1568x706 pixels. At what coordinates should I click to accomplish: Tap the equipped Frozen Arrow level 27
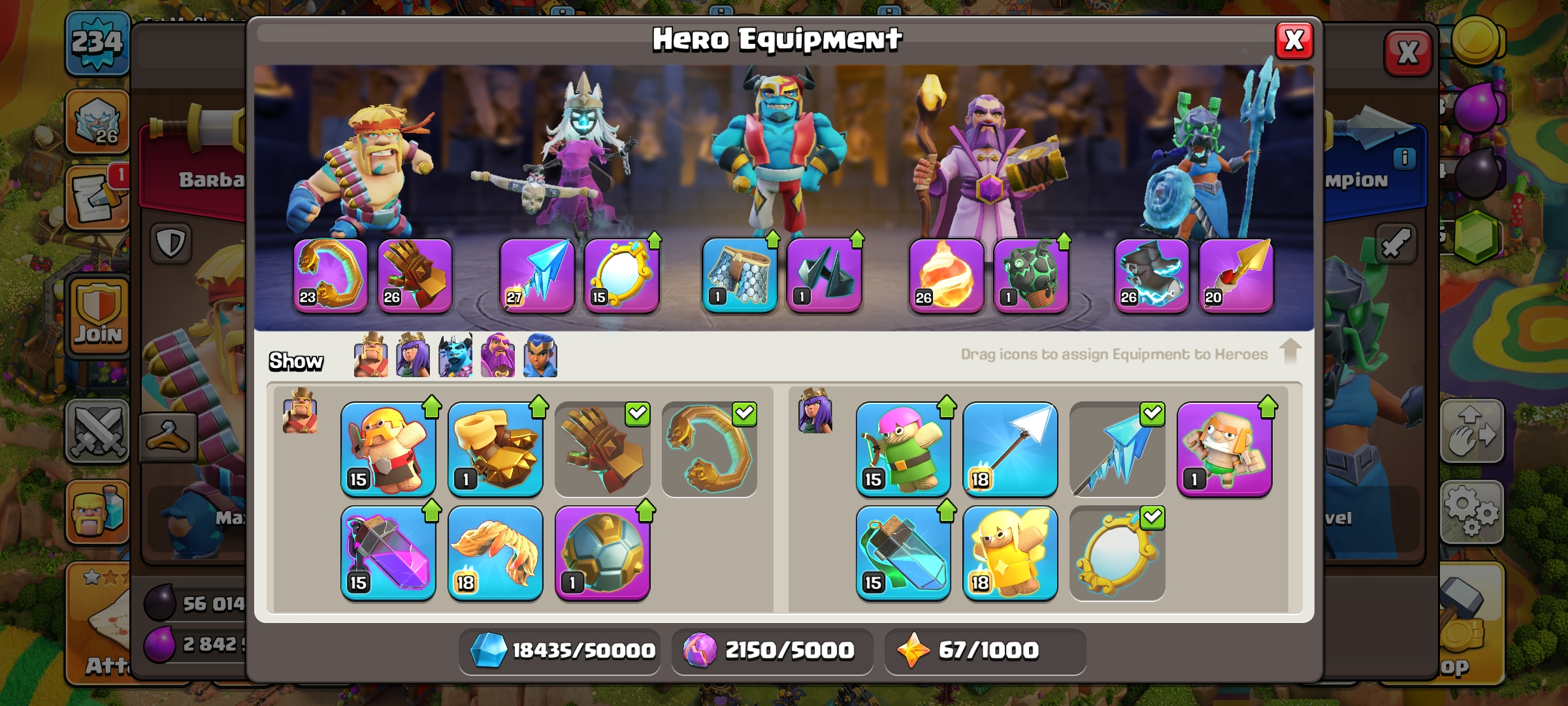click(537, 275)
